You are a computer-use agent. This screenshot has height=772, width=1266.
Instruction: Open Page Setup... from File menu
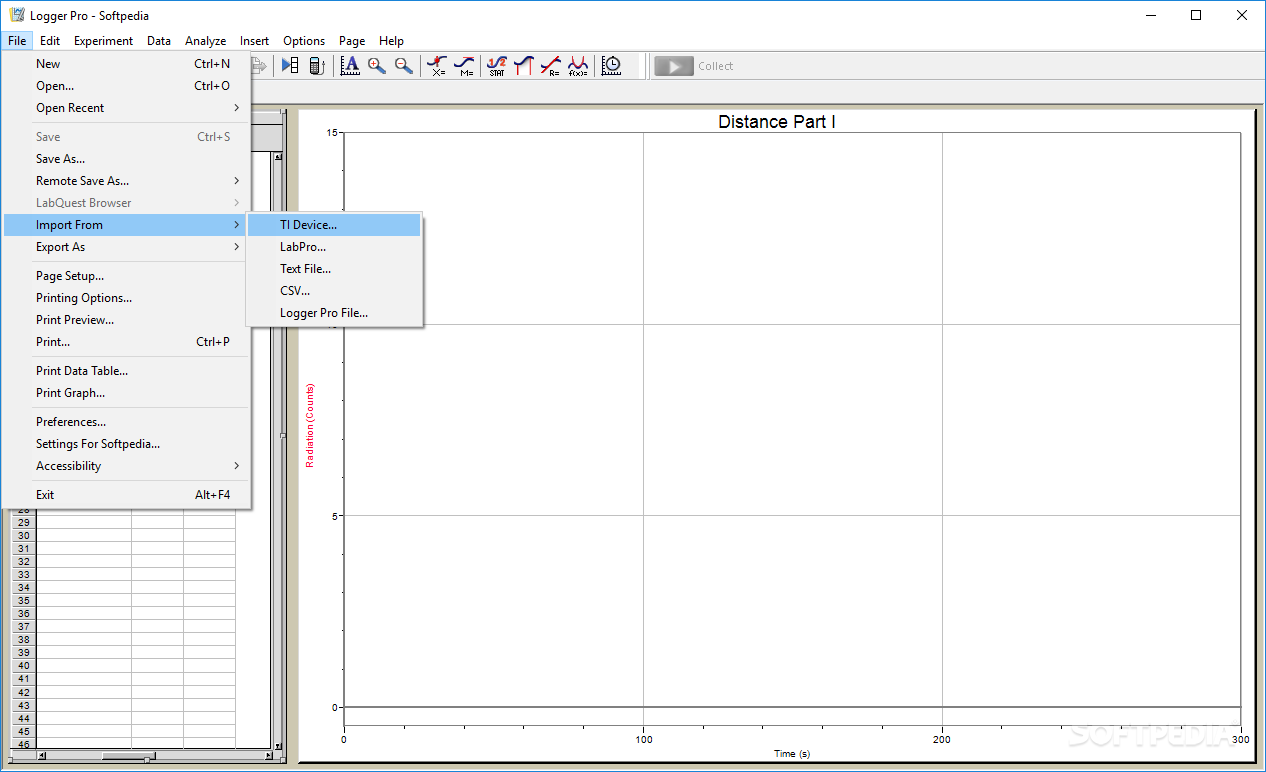pyautogui.click(x=126, y=276)
